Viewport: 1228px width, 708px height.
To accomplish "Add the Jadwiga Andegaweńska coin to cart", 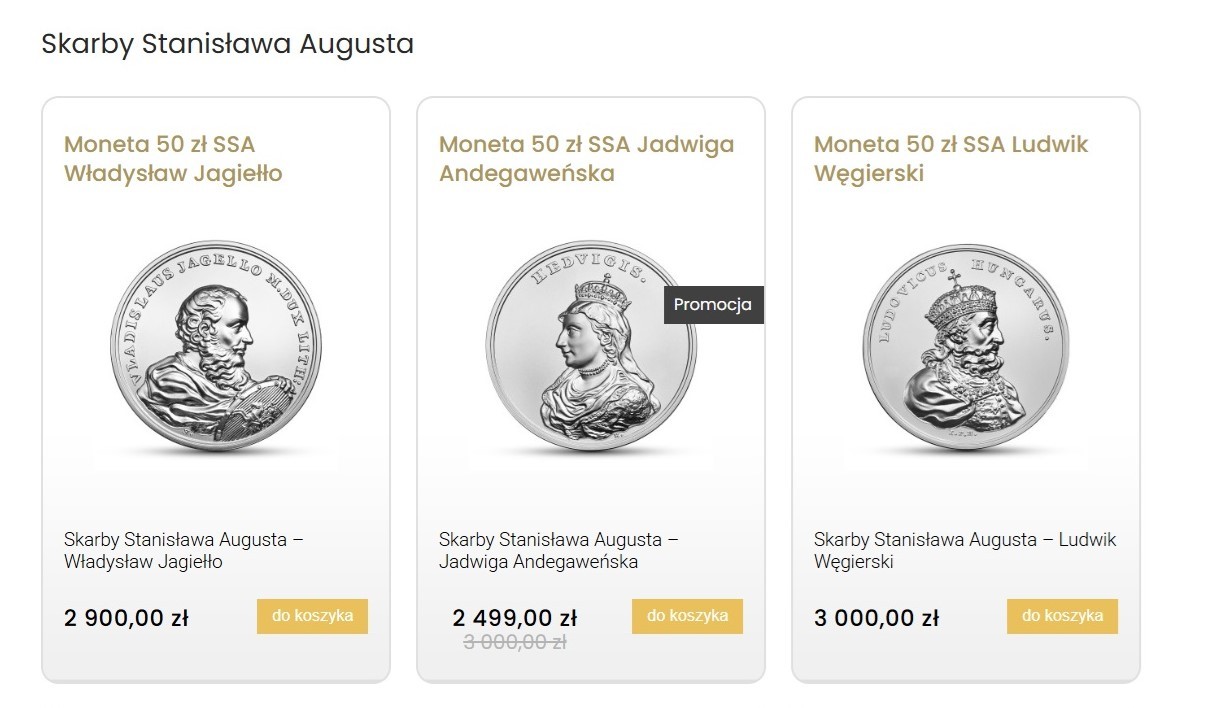I will [687, 616].
